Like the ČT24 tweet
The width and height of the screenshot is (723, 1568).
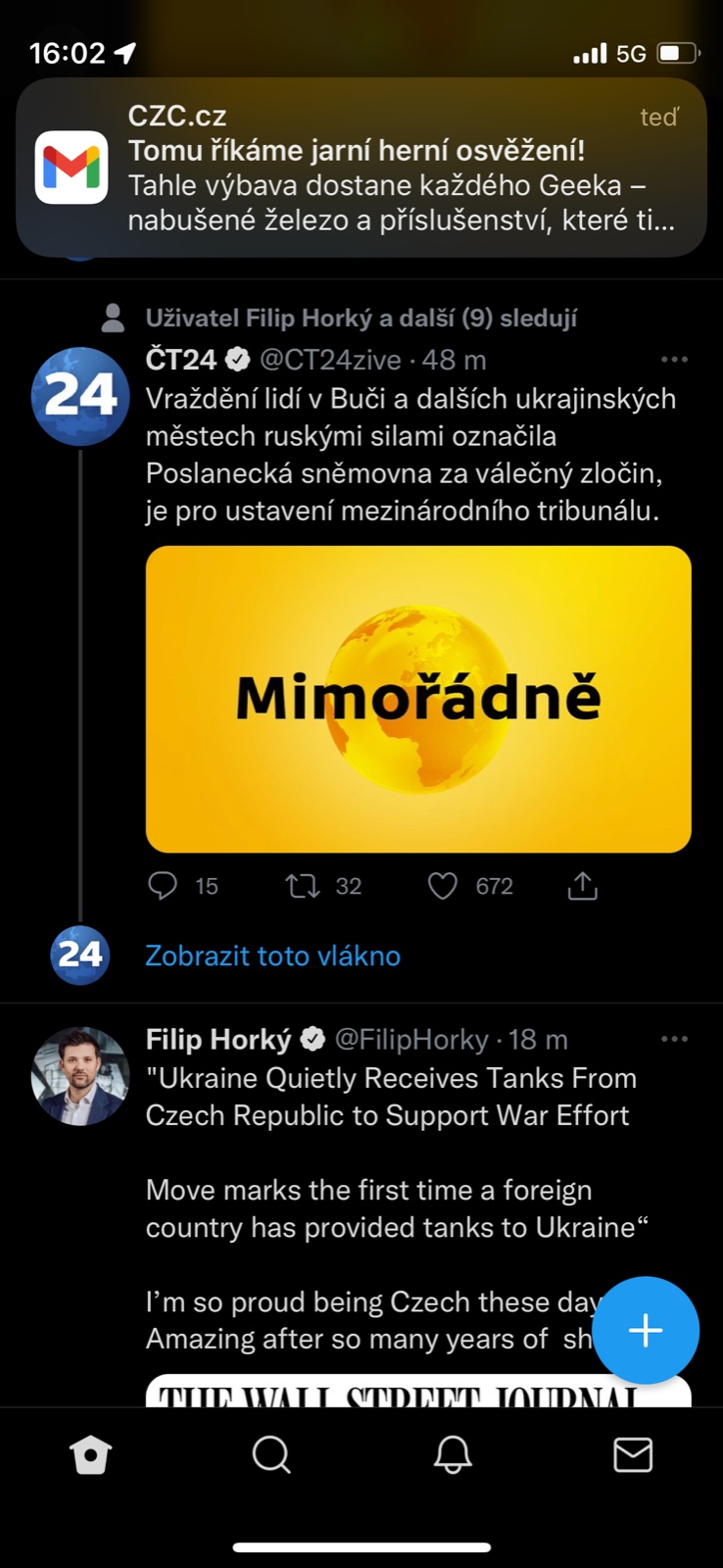[443, 886]
